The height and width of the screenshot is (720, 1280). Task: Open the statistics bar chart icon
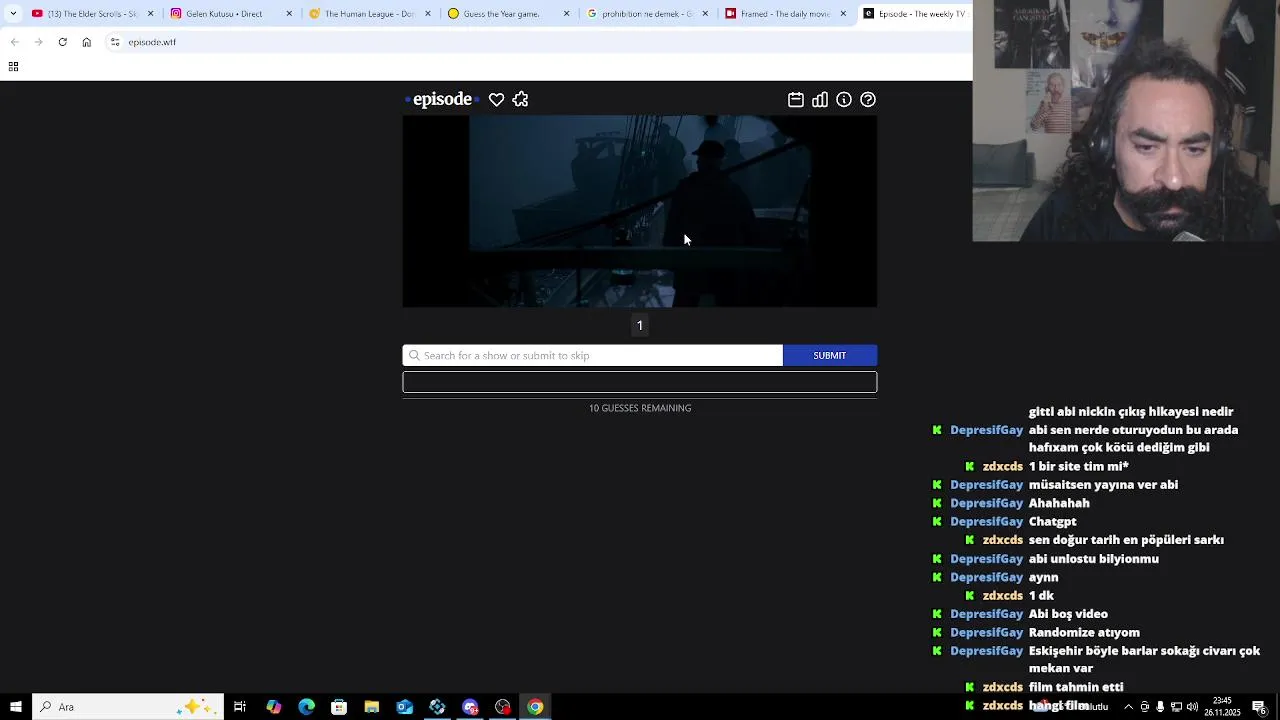pos(820,100)
